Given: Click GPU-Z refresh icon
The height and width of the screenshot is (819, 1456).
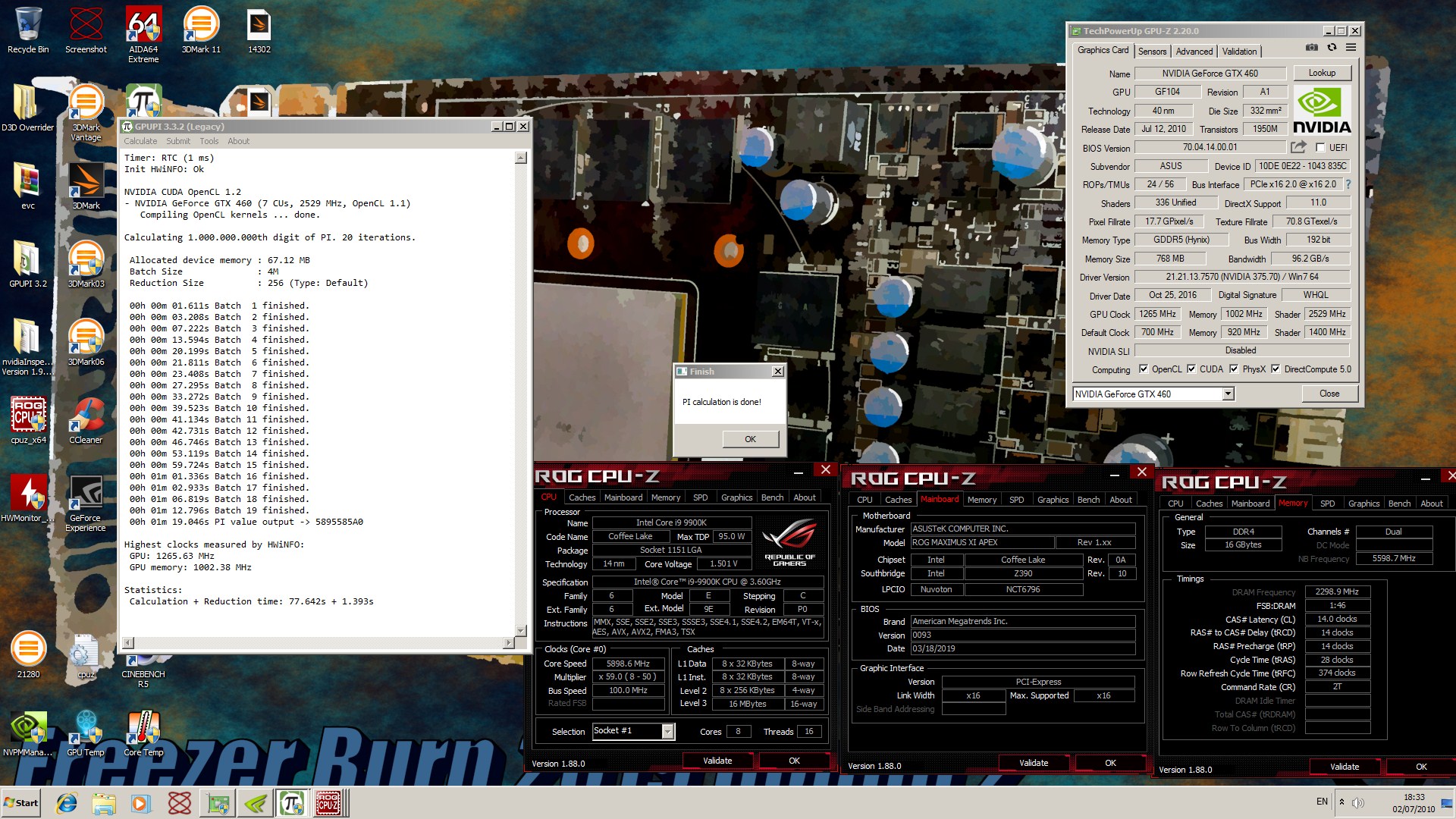Looking at the screenshot, I should click(x=1332, y=48).
